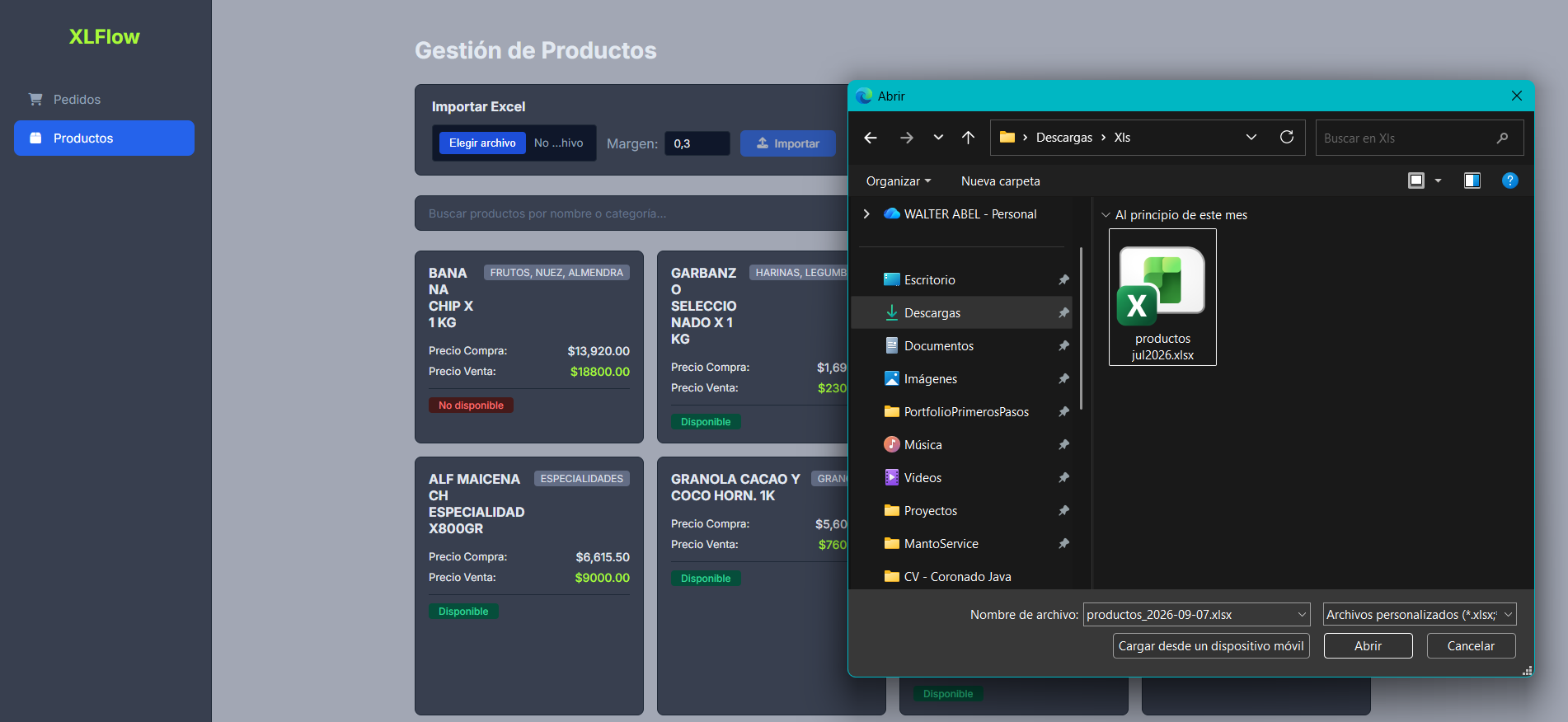
Task: Click the pin icon beside Documentos
Action: (x=1063, y=346)
